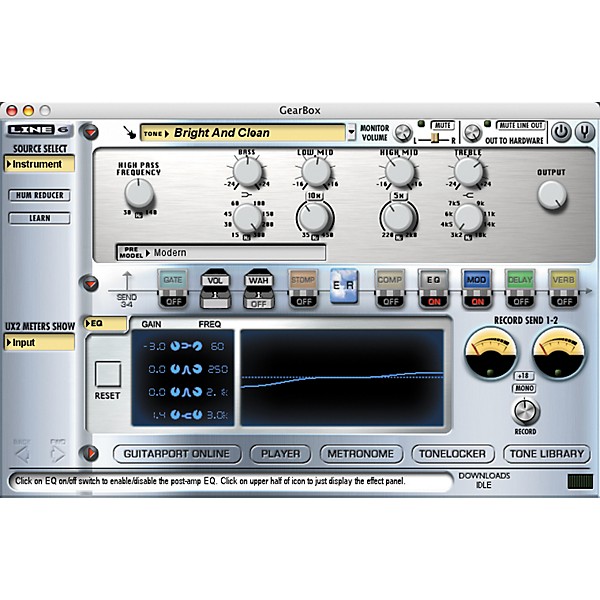Click fourth band high-shelf shape icon

[x=186, y=415]
